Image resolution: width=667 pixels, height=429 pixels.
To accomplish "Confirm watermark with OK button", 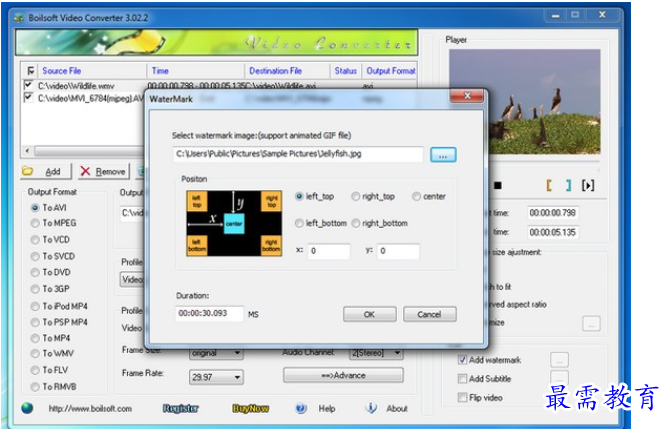I will [369, 315].
